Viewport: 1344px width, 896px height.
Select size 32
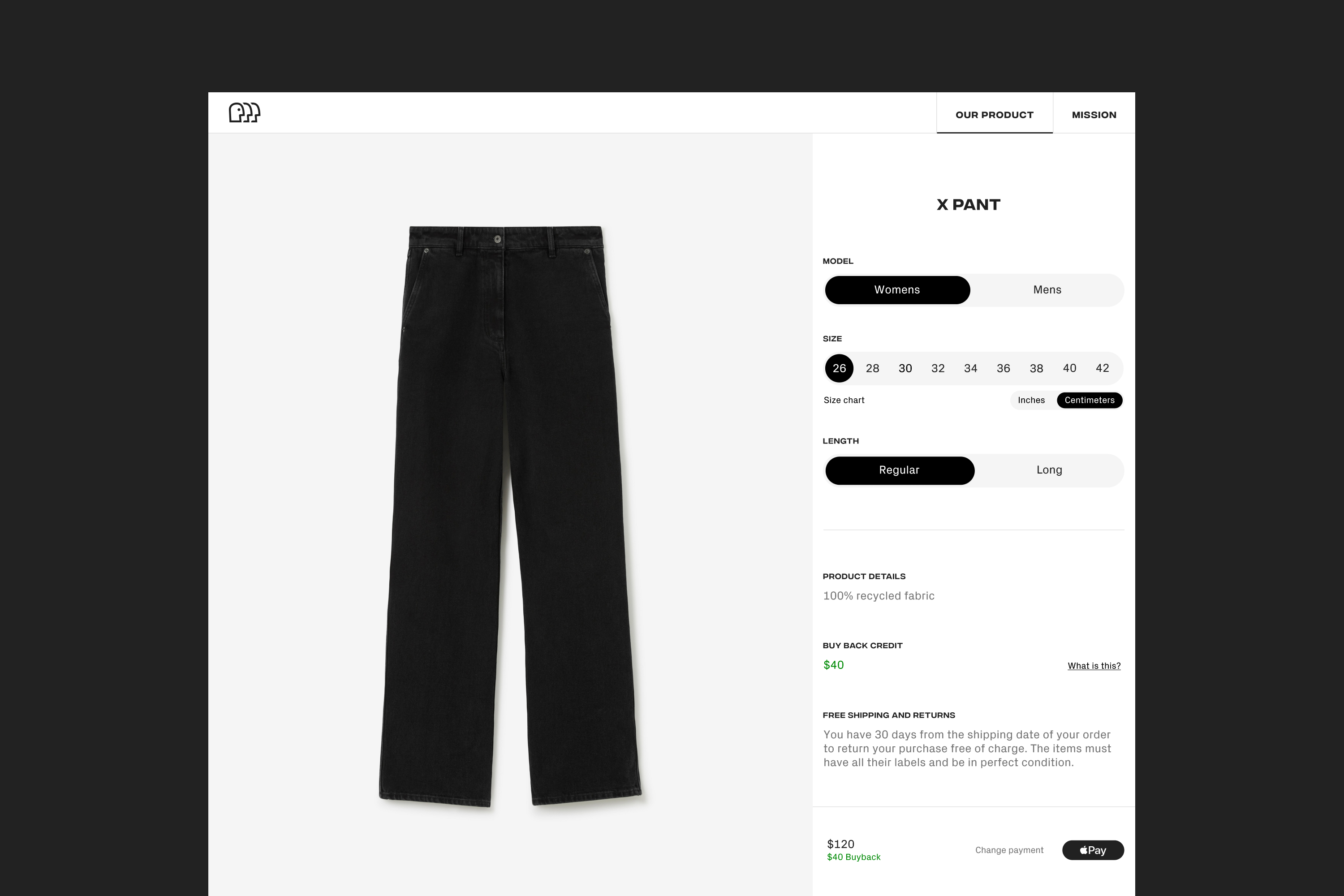click(x=938, y=368)
